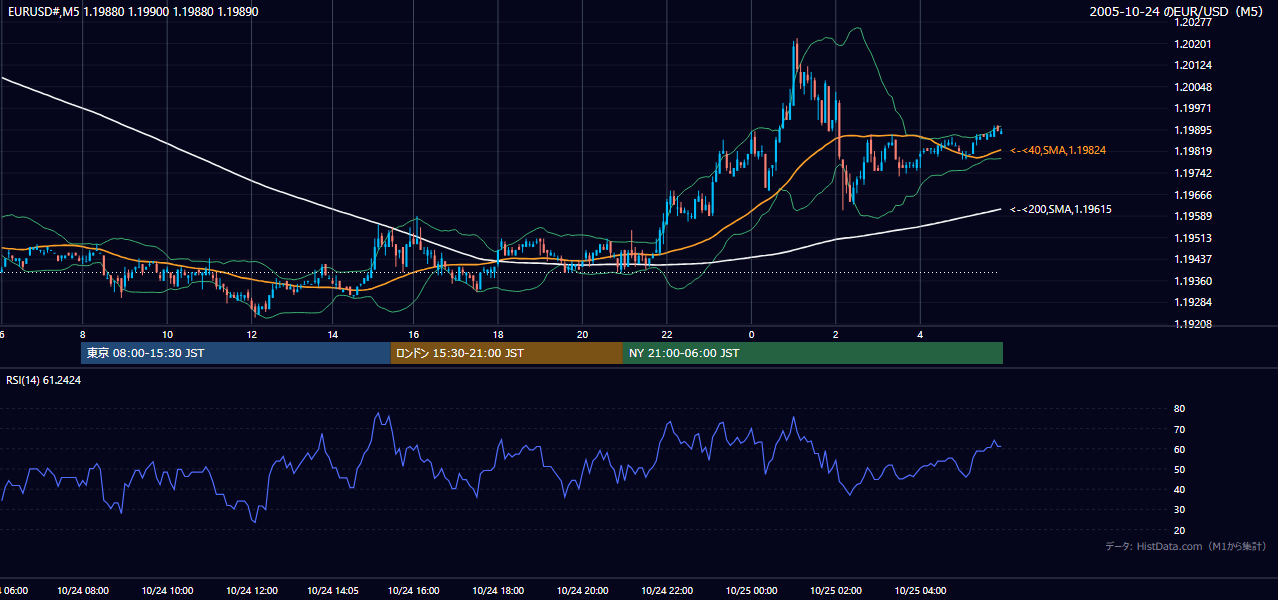Click the RSI(14) 61.2424 indicator label
This screenshot has height=600, width=1278.
[44, 380]
